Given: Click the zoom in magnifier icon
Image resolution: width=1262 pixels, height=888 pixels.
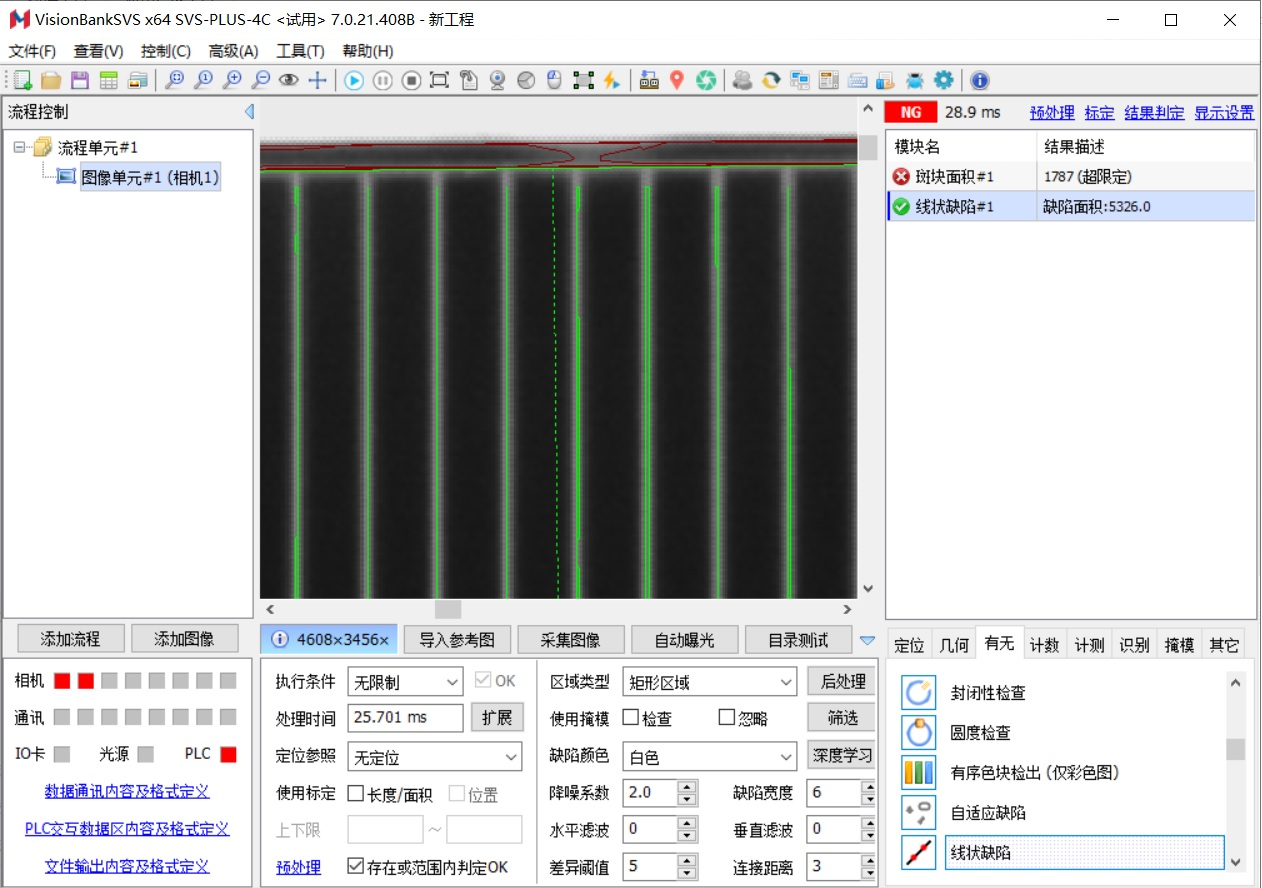Looking at the screenshot, I should click(232, 81).
